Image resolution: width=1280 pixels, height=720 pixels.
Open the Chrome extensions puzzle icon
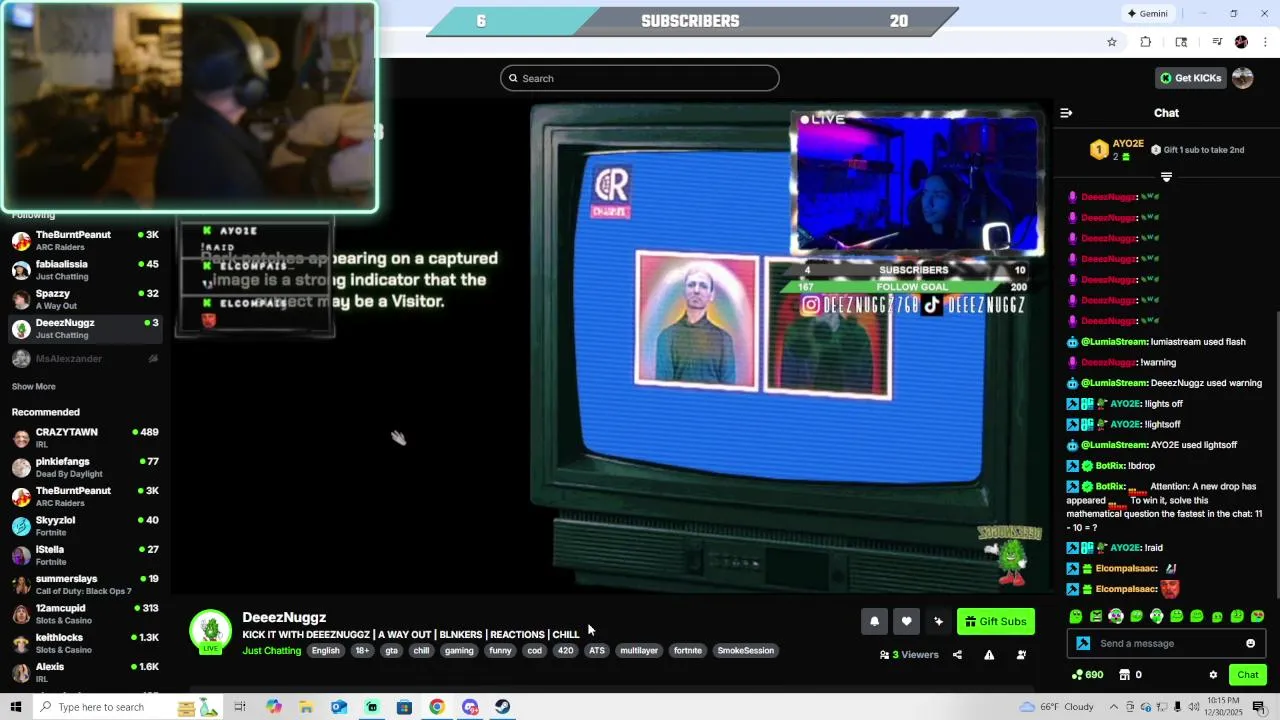coord(1146,42)
